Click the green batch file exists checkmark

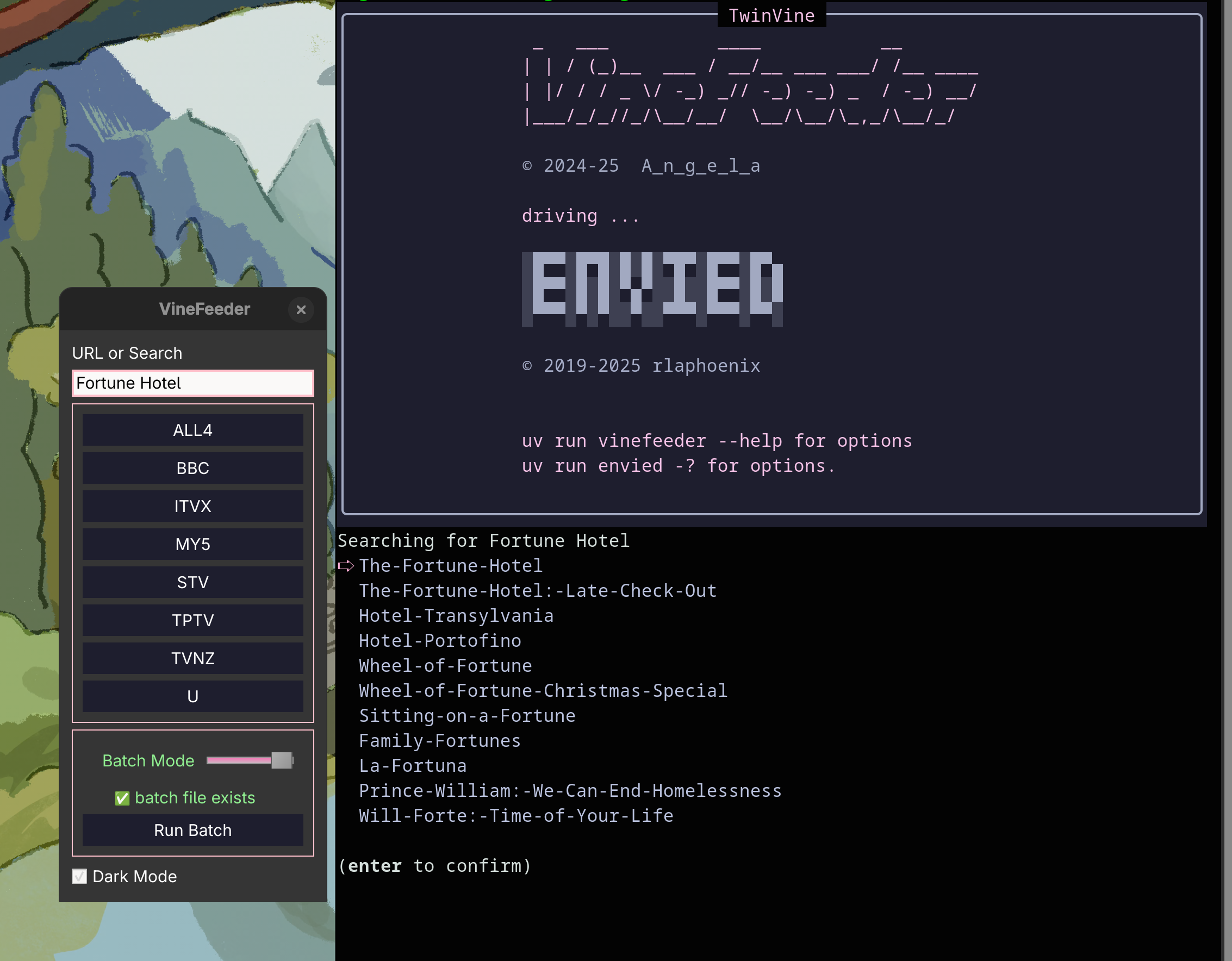click(122, 798)
